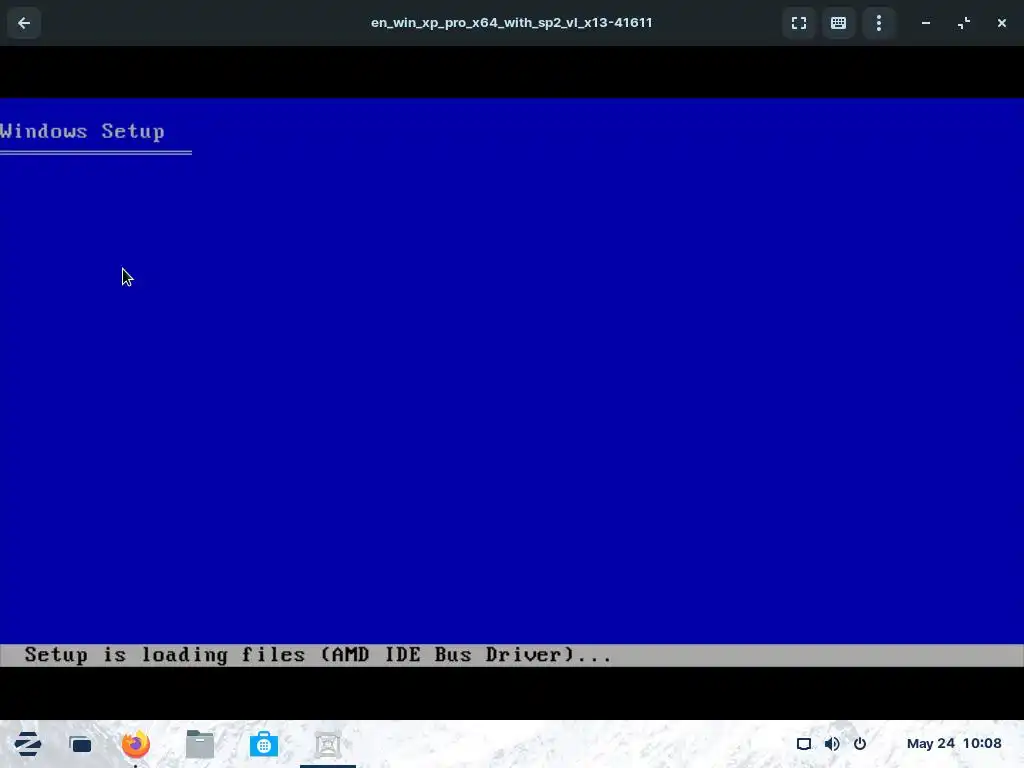Close the virtual machine window
The width and height of the screenshot is (1024, 768).
(x=1002, y=23)
